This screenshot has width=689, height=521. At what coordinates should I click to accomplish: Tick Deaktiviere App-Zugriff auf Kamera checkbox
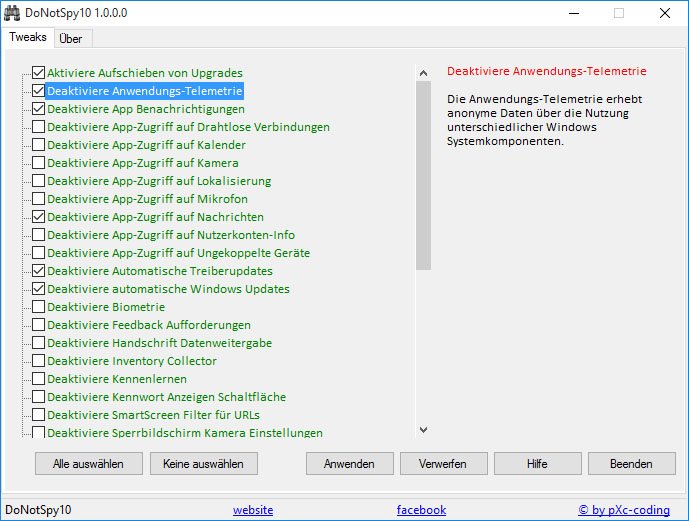(39, 163)
